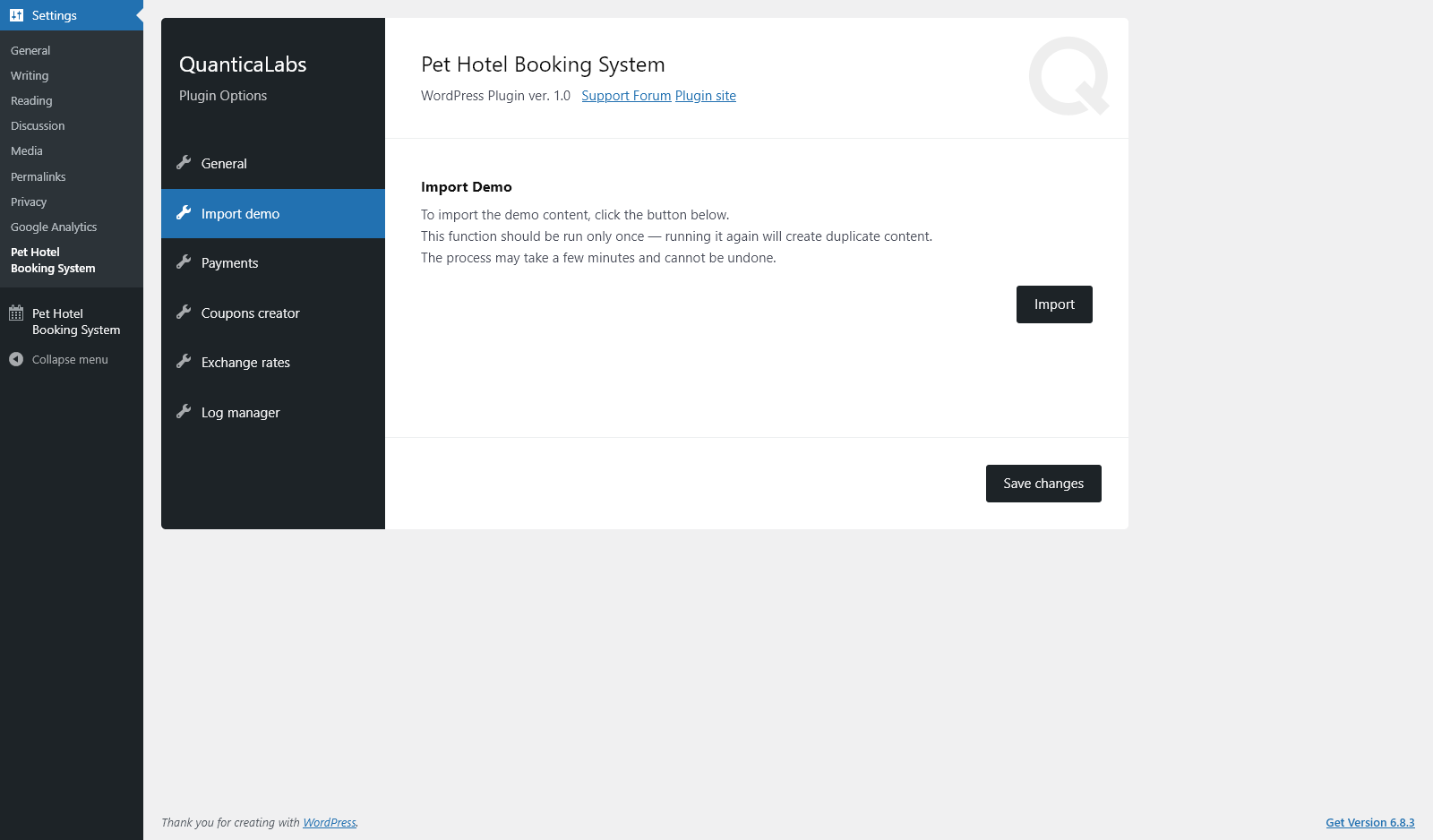
Task: Open the Payments tab
Action: 273,263
